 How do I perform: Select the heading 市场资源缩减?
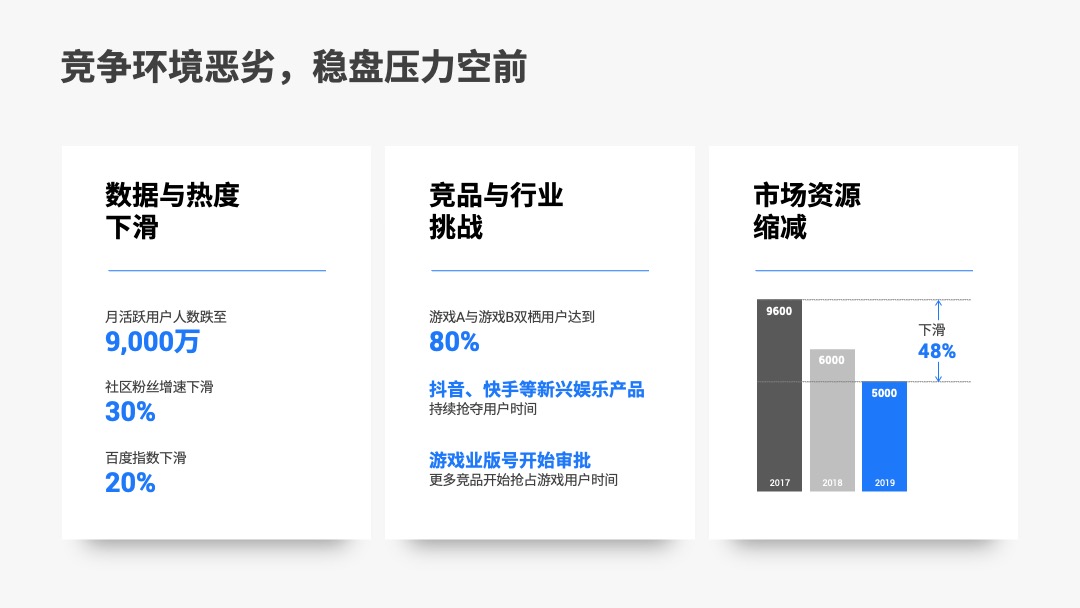point(807,211)
